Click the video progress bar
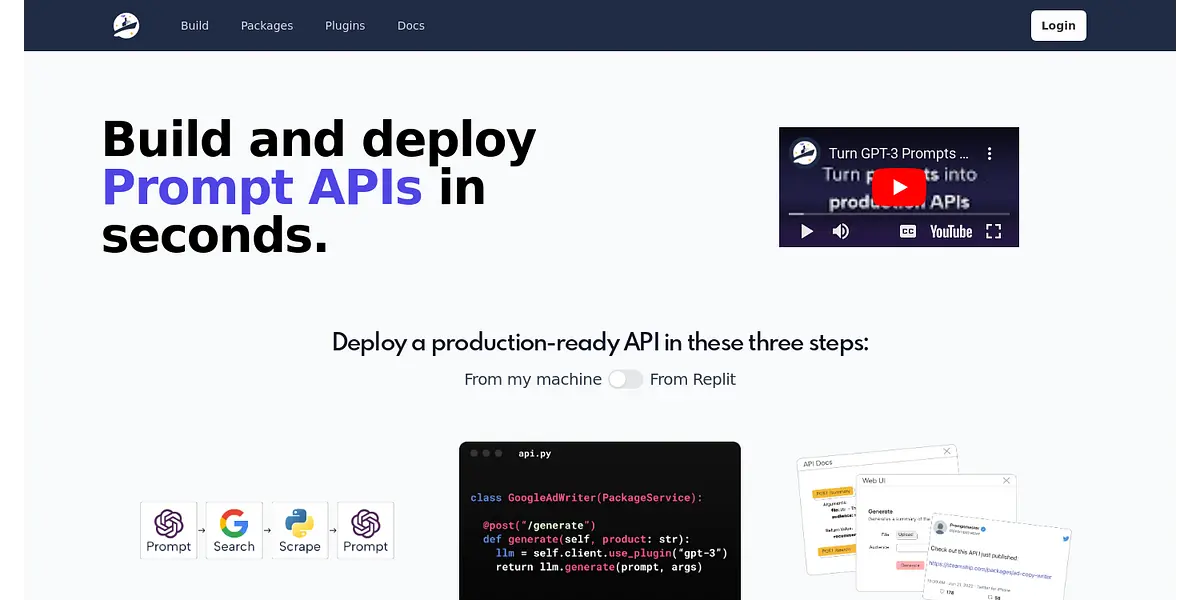The image size is (1200, 600). point(898,214)
